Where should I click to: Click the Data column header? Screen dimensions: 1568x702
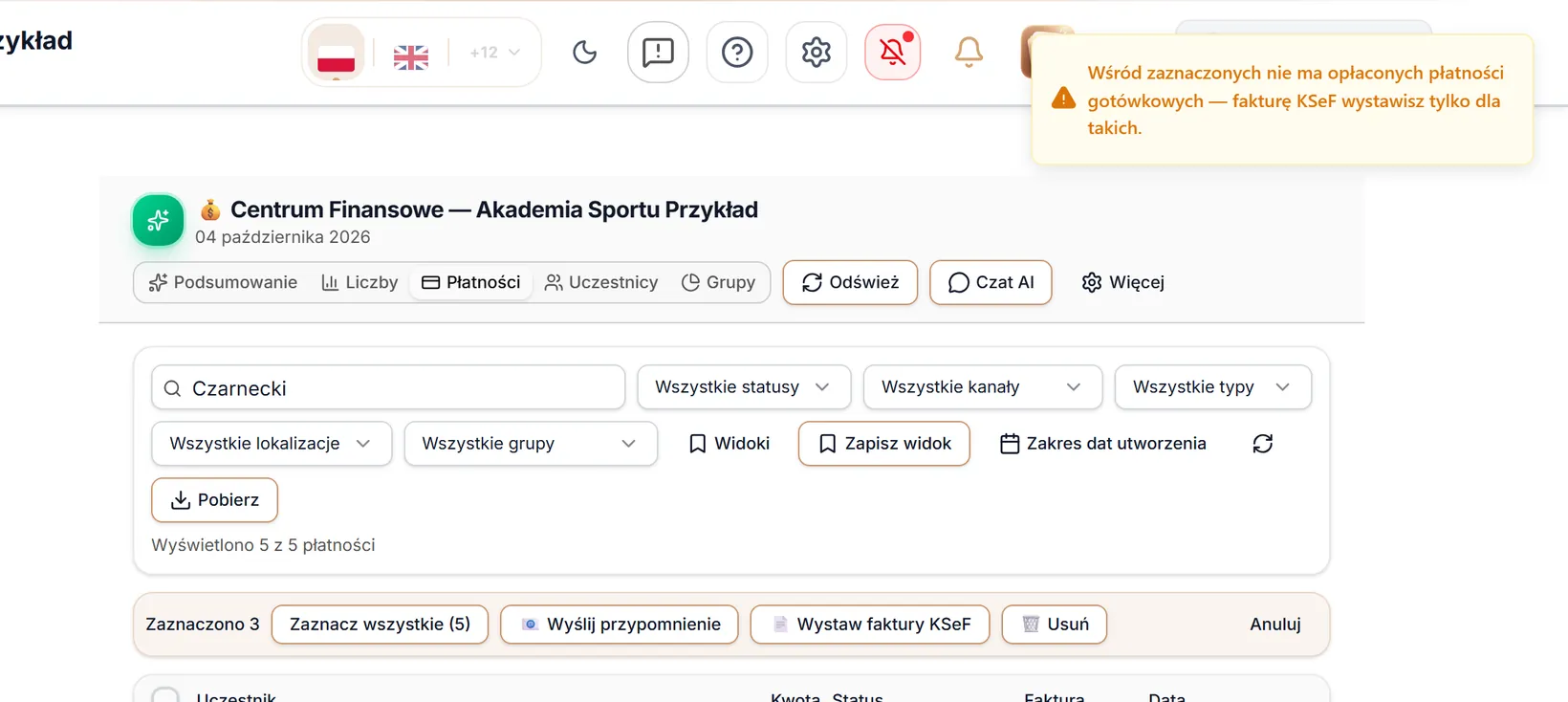(1166, 697)
